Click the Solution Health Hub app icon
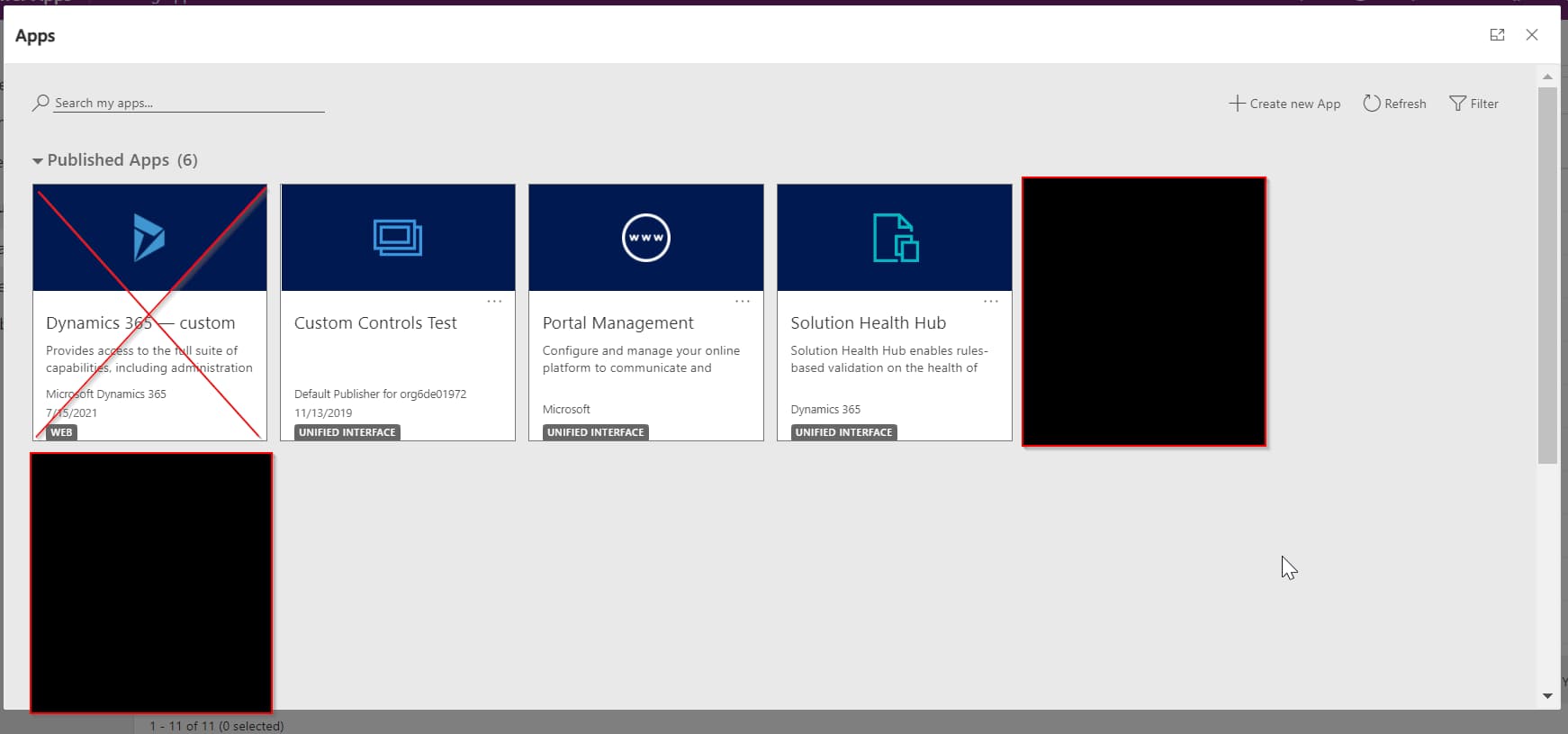Viewport: 1568px width, 734px height. point(896,238)
